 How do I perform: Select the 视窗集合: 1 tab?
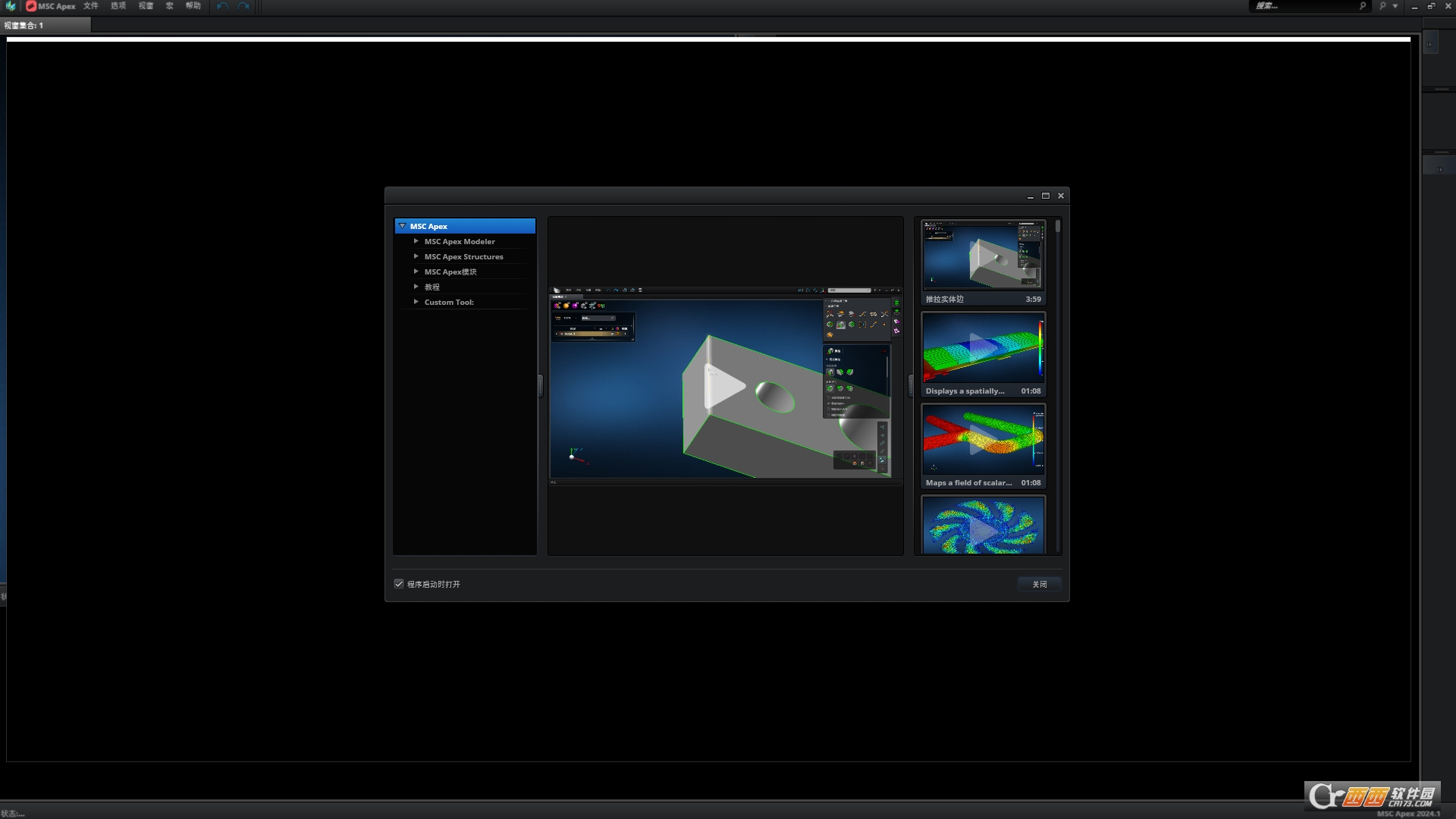click(45, 25)
